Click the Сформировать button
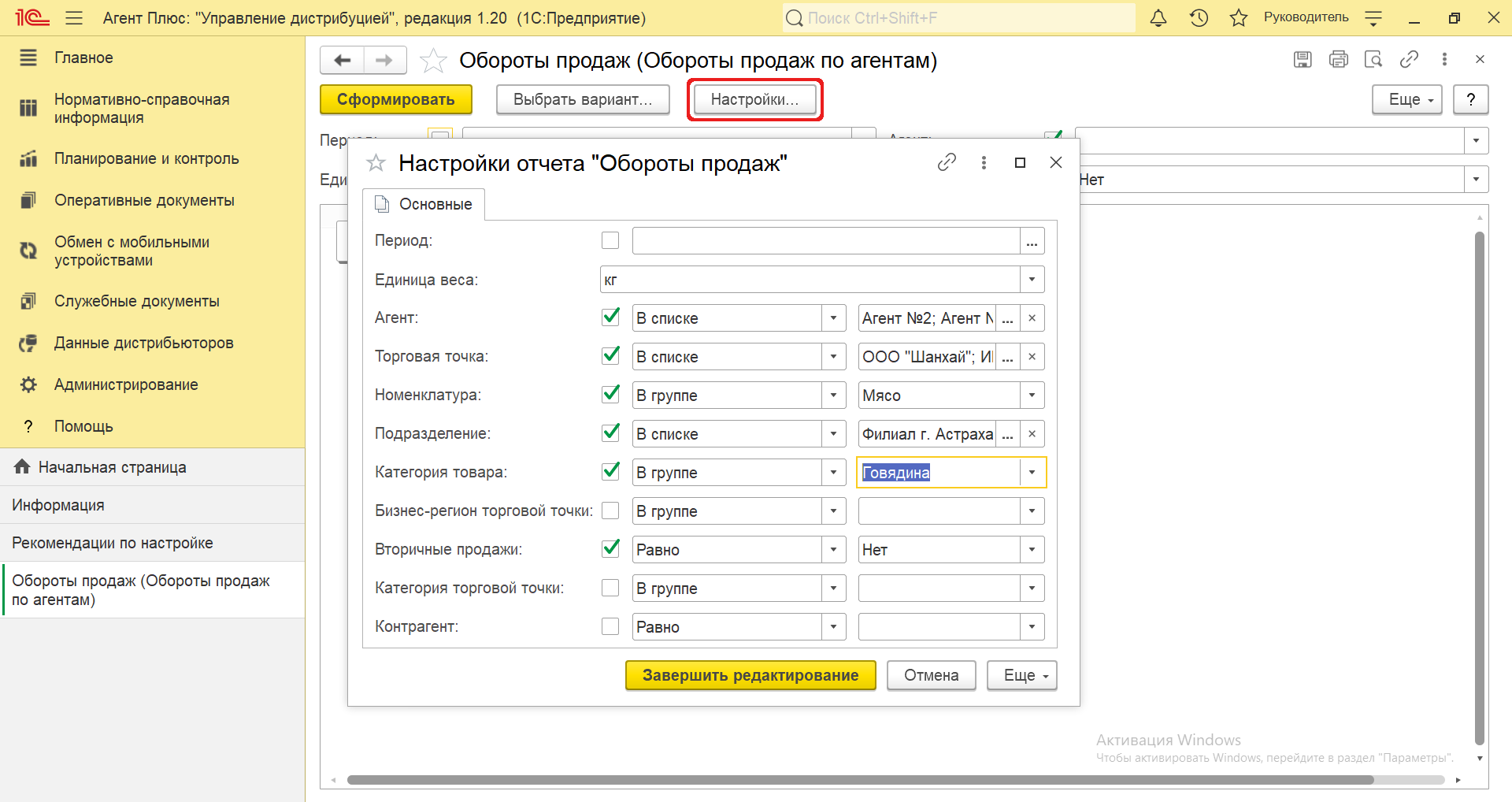1512x802 pixels. tap(395, 99)
